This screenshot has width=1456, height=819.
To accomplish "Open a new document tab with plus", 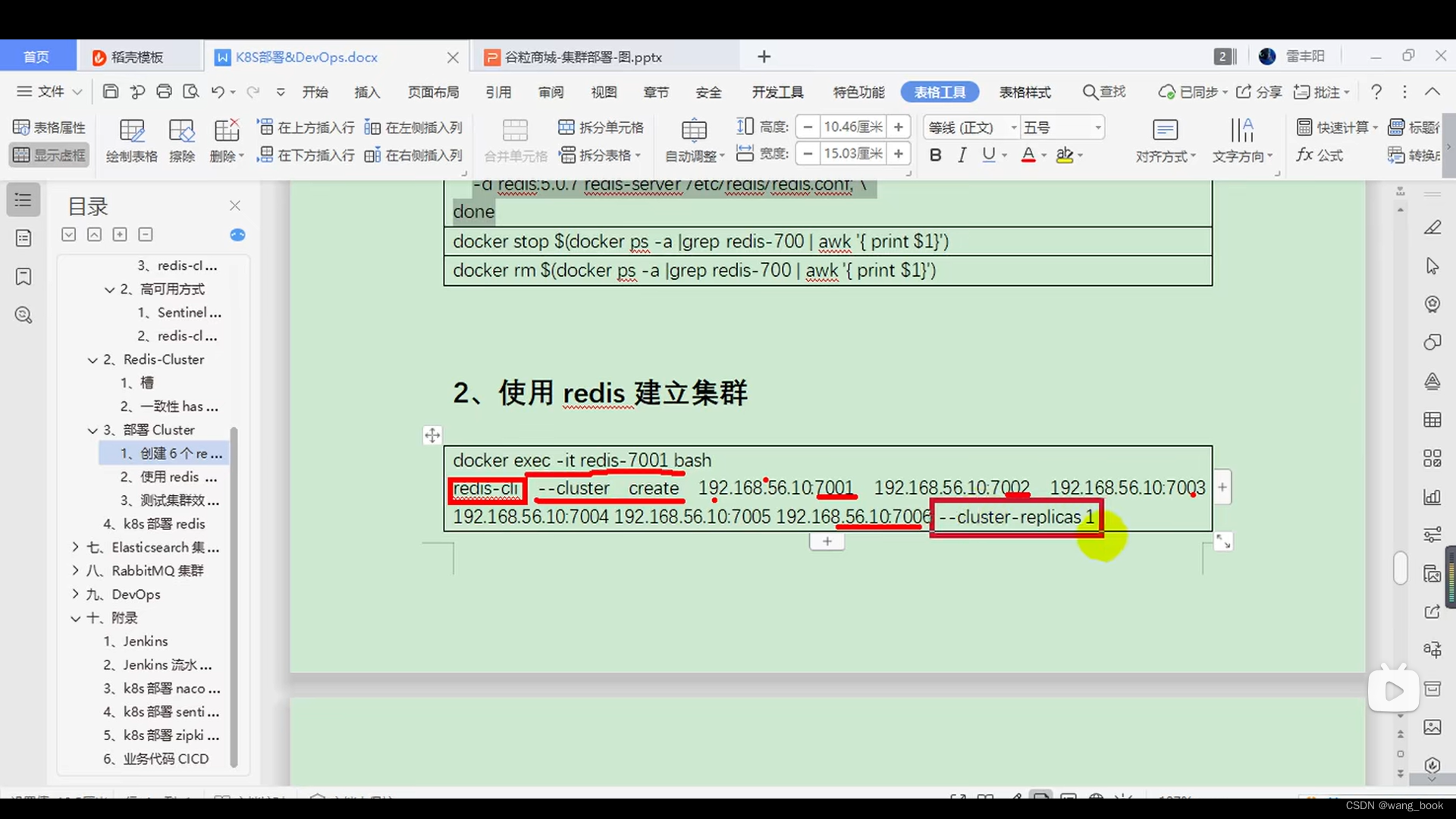I will (x=764, y=57).
